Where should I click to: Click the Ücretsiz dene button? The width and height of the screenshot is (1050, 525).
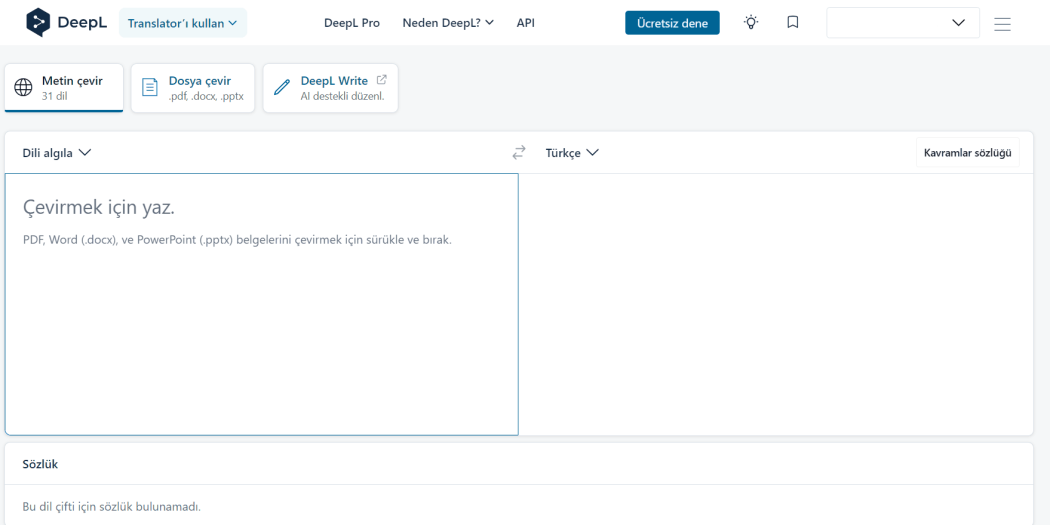(x=672, y=23)
